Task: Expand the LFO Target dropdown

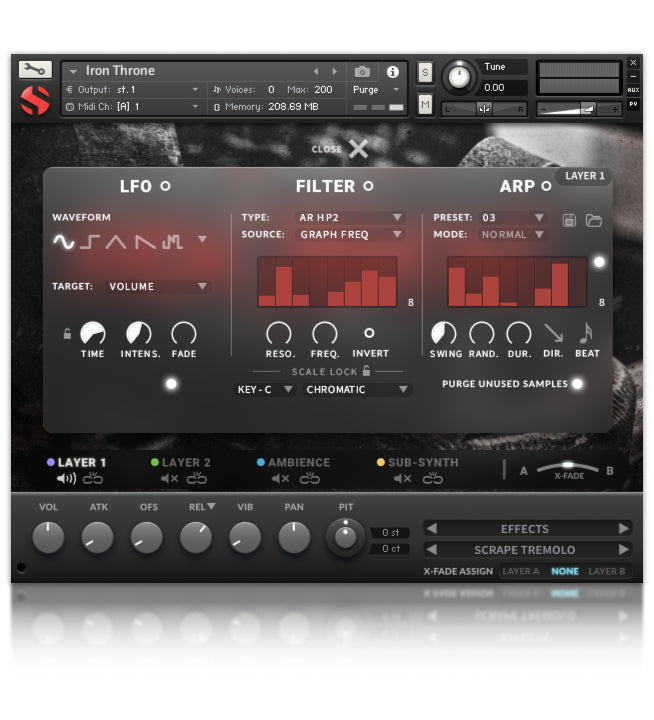Action: (158, 286)
